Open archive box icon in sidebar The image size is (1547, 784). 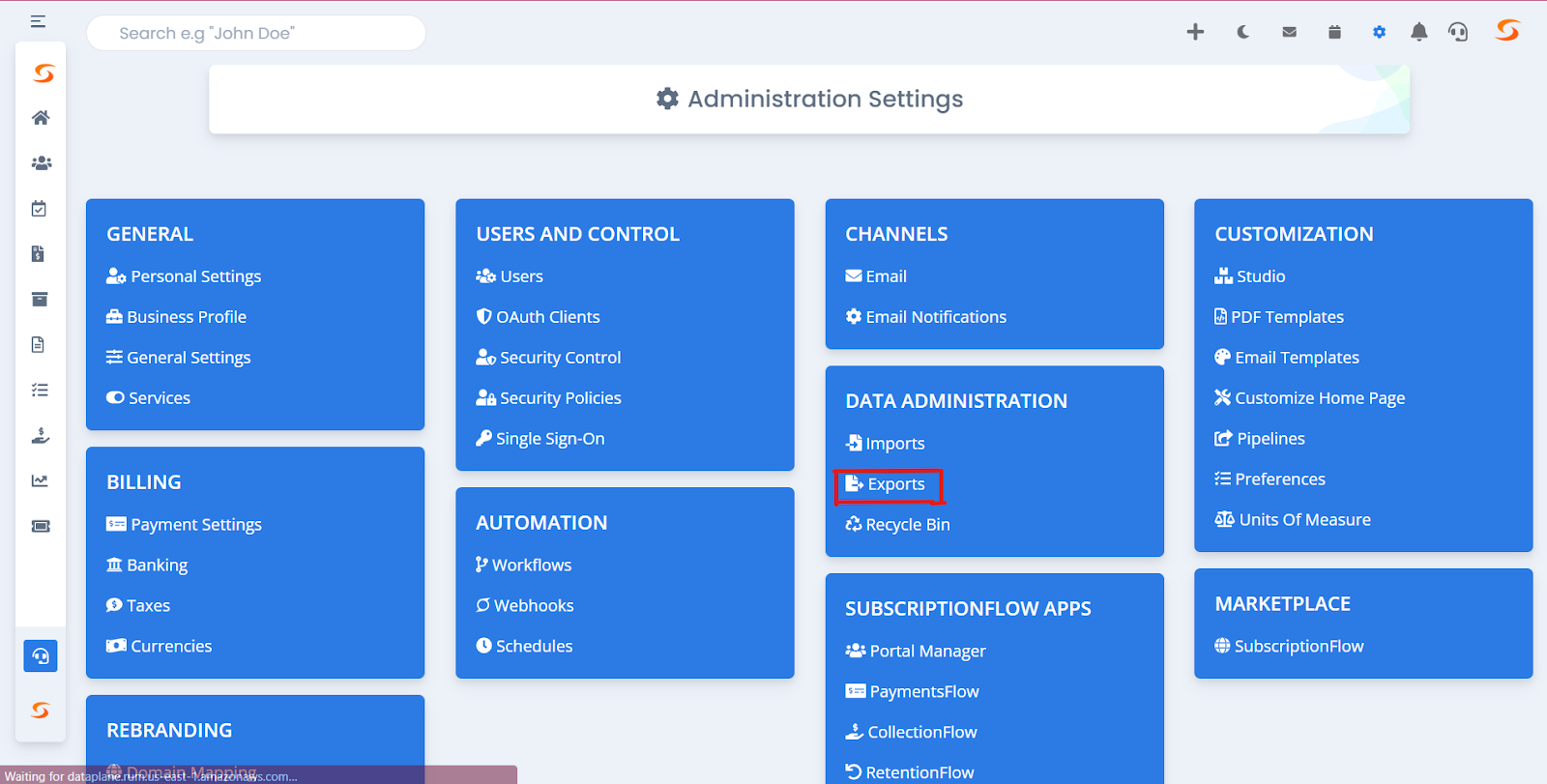(x=40, y=300)
